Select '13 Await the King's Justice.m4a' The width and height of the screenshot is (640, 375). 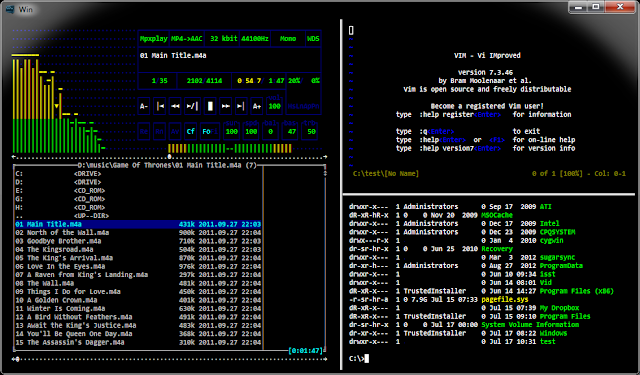point(138,325)
